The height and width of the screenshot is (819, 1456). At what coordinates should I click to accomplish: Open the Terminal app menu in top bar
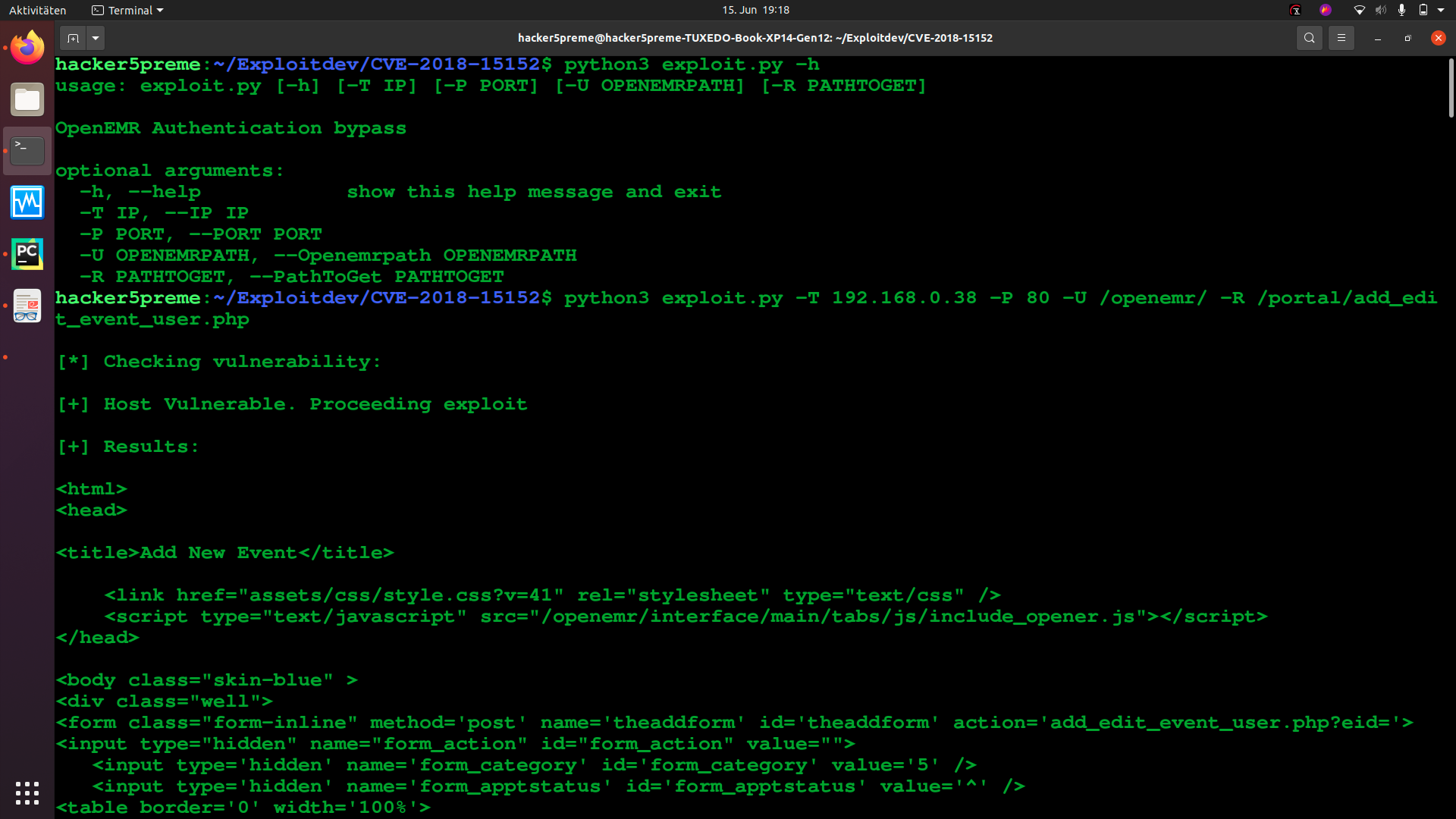127,10
